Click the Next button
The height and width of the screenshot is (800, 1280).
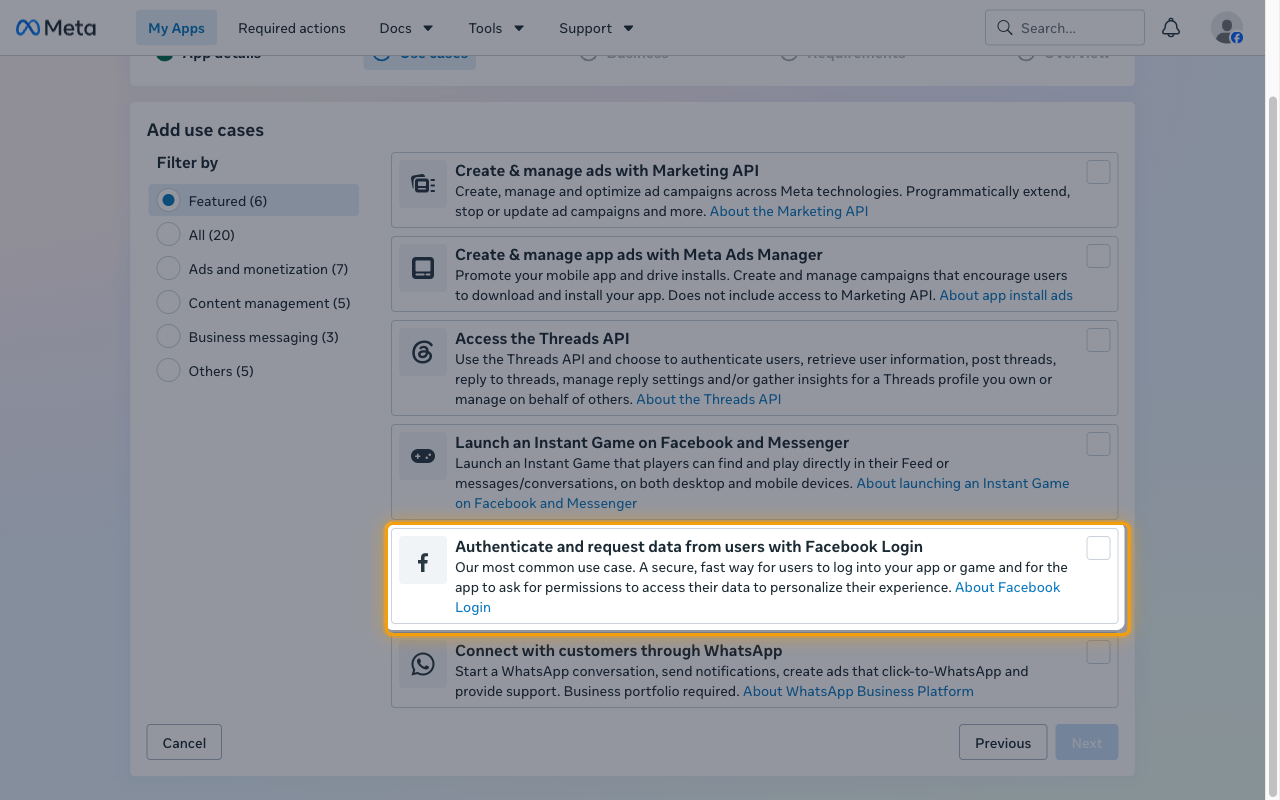(x=1087, y=743)
